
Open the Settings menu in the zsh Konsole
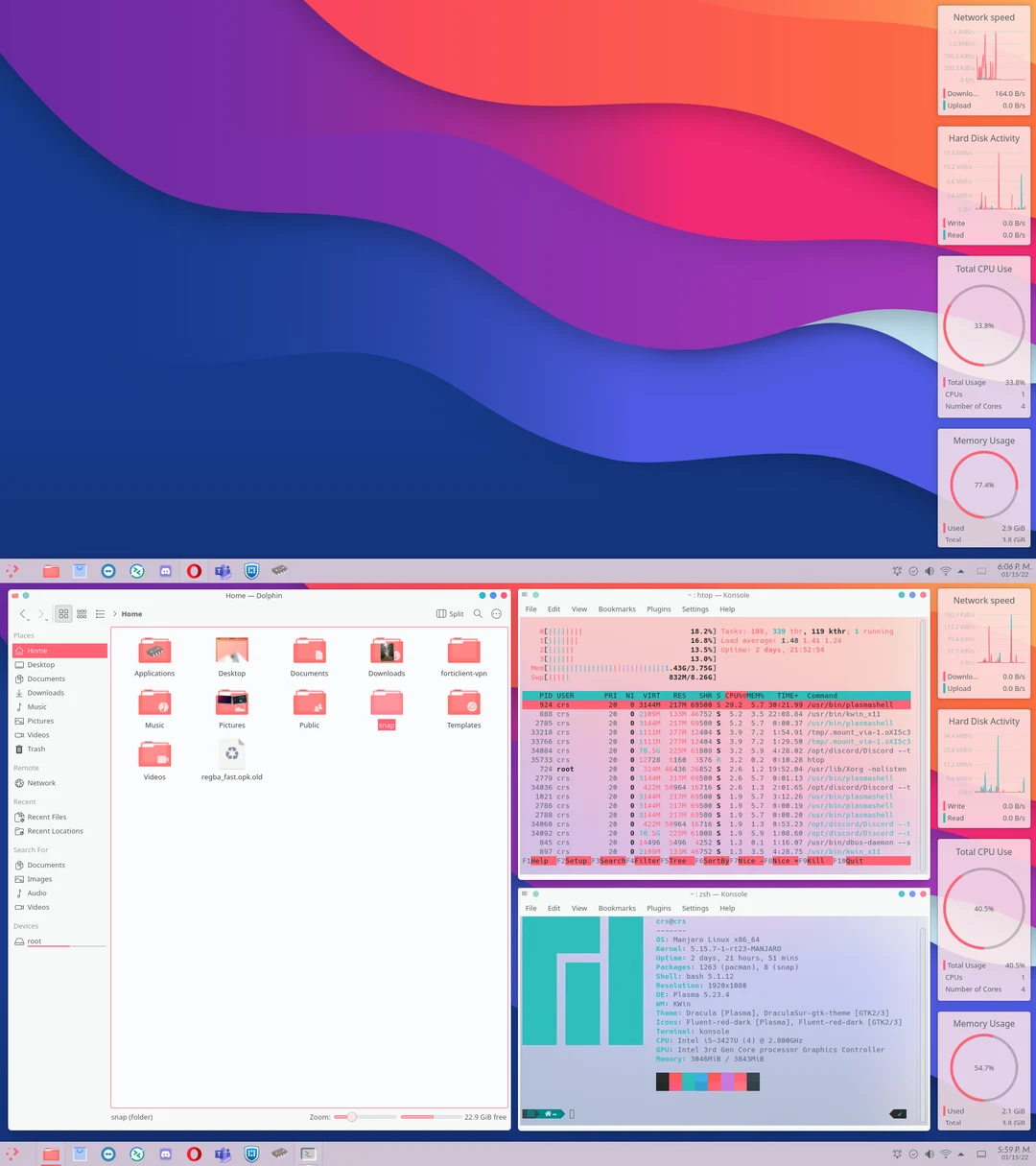tap(695, 907)
